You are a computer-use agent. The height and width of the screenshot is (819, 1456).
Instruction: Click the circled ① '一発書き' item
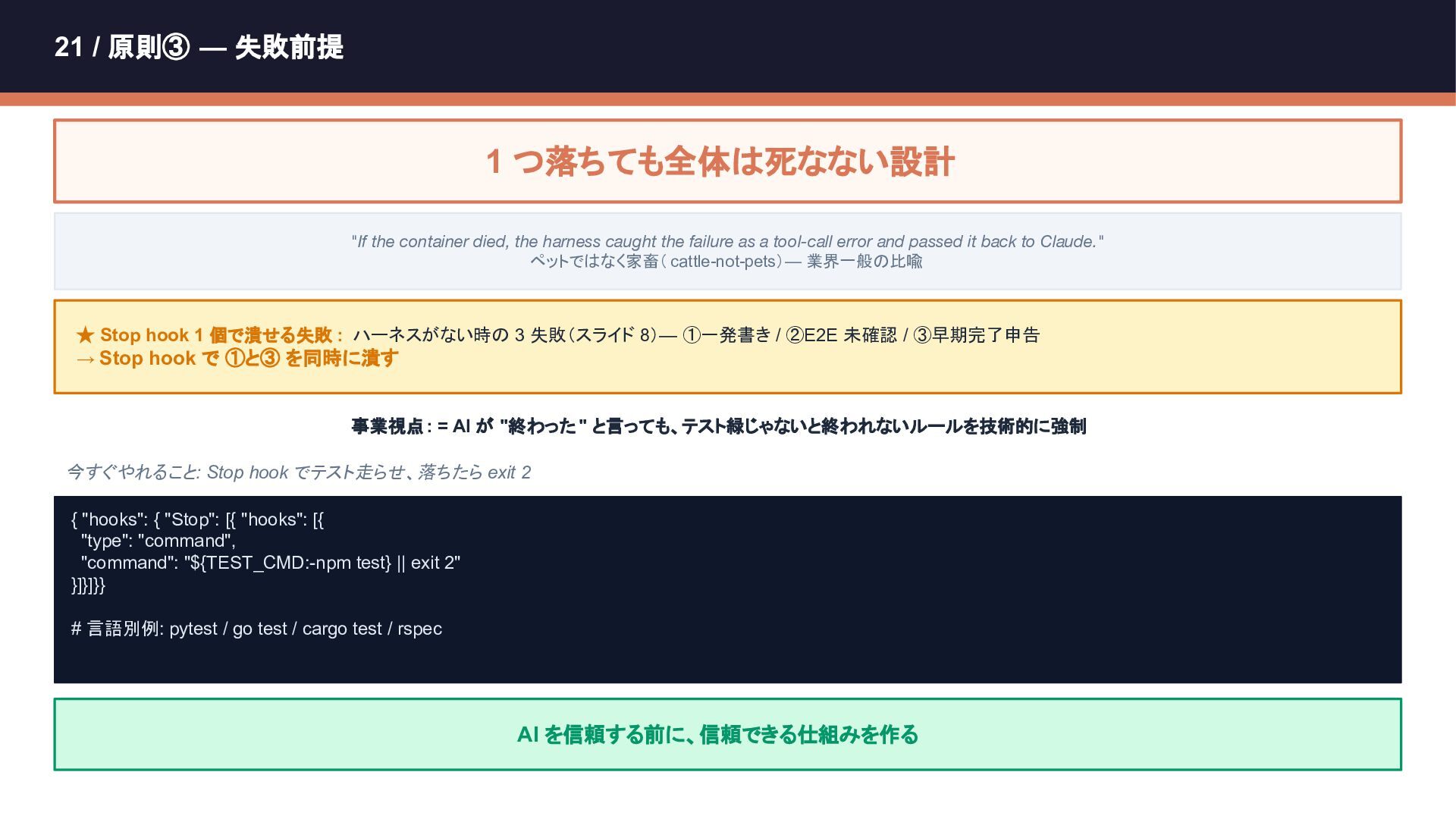click(726, 335)
